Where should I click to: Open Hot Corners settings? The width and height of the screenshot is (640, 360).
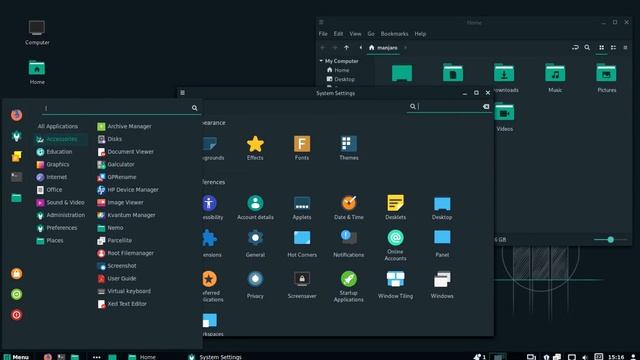tap(302, 244)
